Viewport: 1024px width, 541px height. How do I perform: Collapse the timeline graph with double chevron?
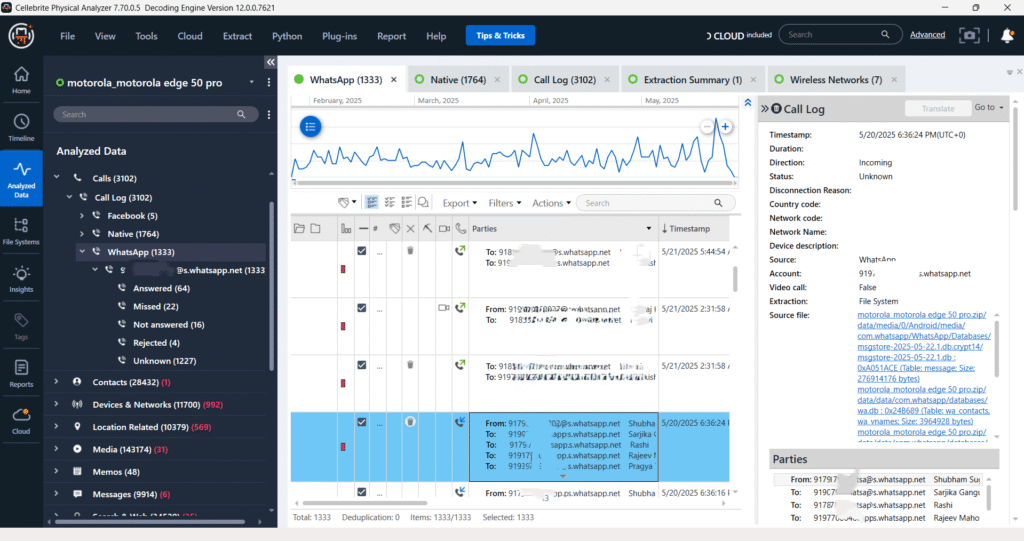(748, 103)
